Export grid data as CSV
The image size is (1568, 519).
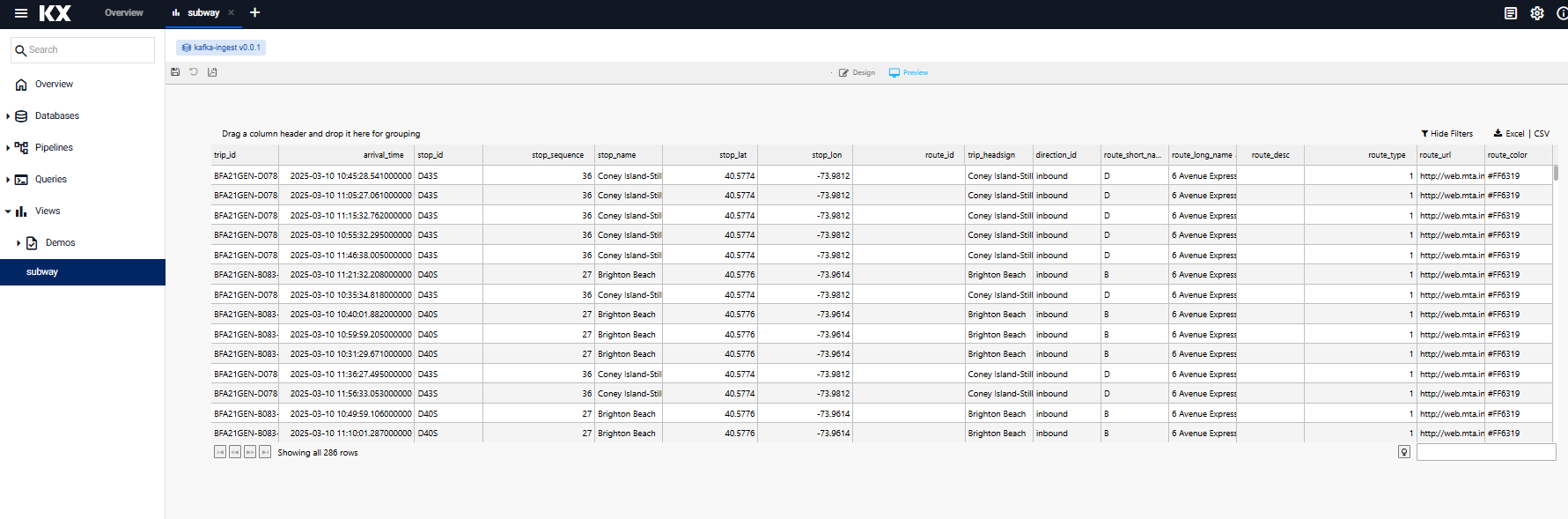(x=1542, y=134)
